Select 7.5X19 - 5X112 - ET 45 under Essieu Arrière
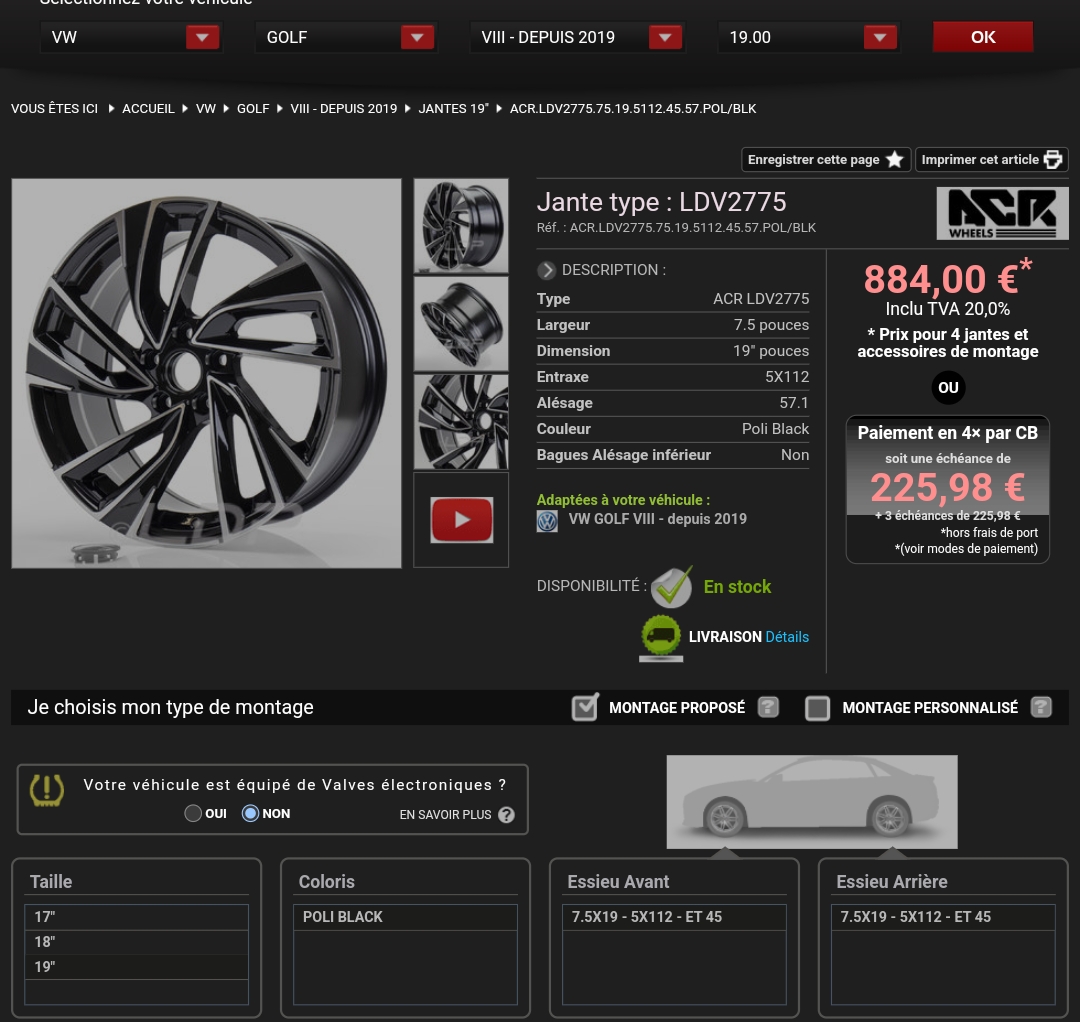Screen dimensions: 1080x1022 943,917
